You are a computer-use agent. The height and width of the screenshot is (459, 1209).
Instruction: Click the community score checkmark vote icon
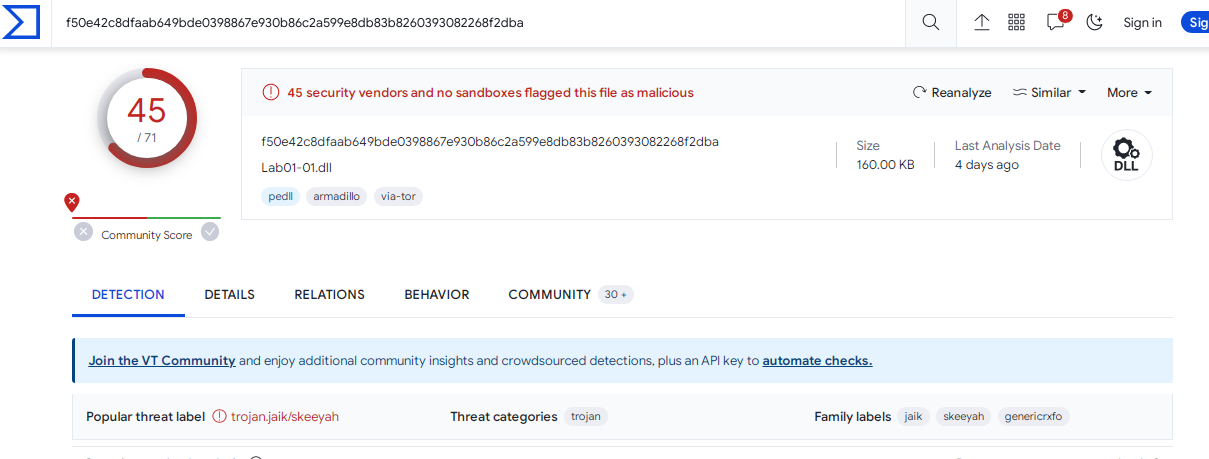click(x=210, y=232)
